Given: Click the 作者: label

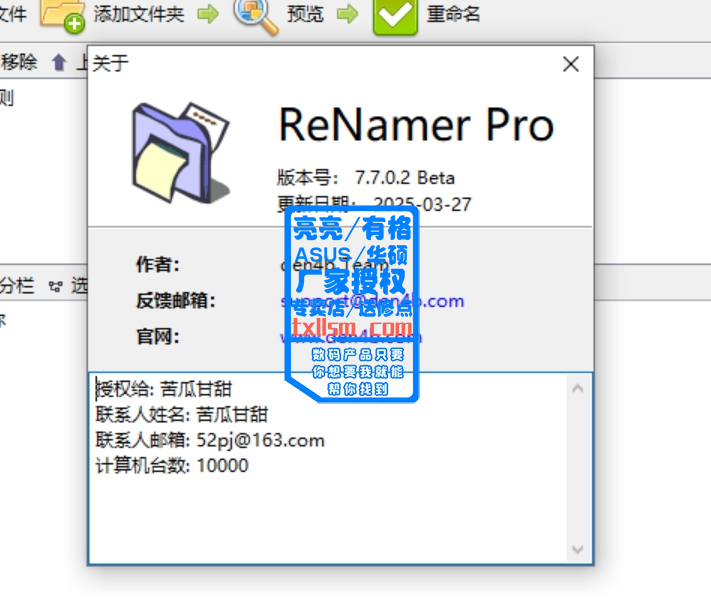Looking at the screenshot, I should coord(158,264).
